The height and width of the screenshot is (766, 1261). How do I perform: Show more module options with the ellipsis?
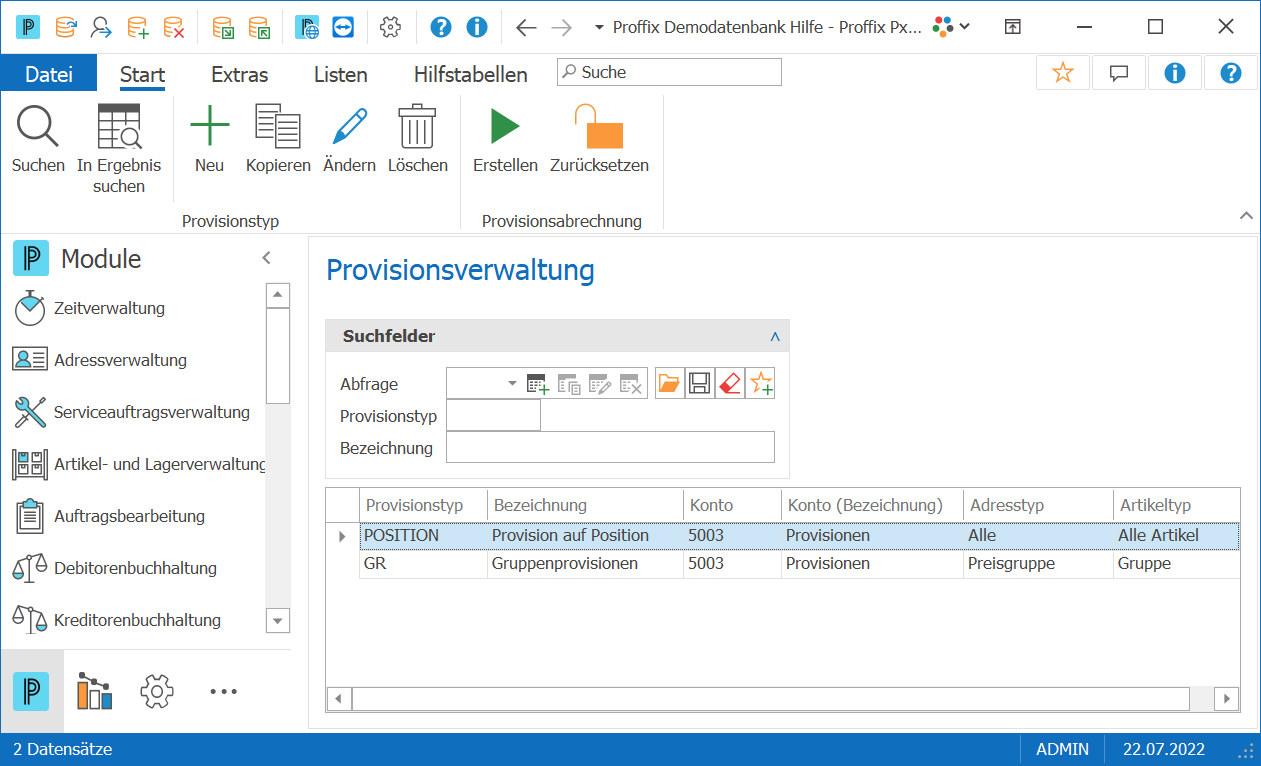223,691
